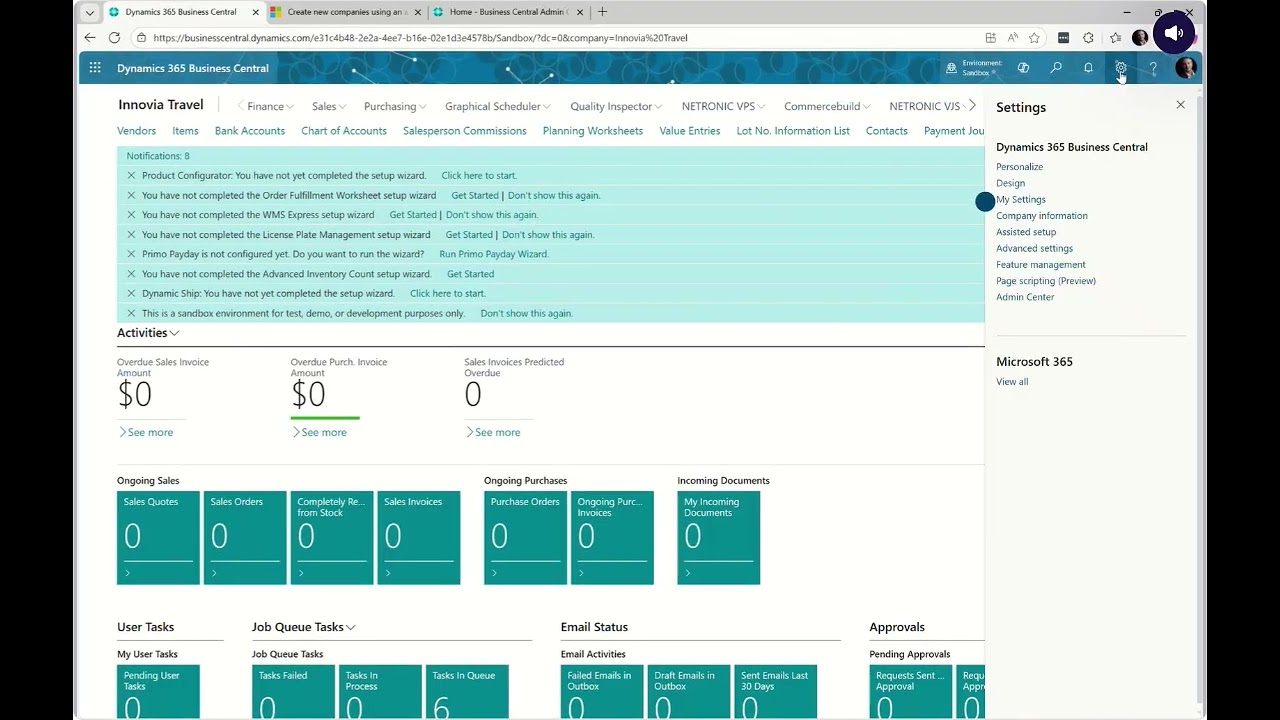Open the Items list

point(185,131)
